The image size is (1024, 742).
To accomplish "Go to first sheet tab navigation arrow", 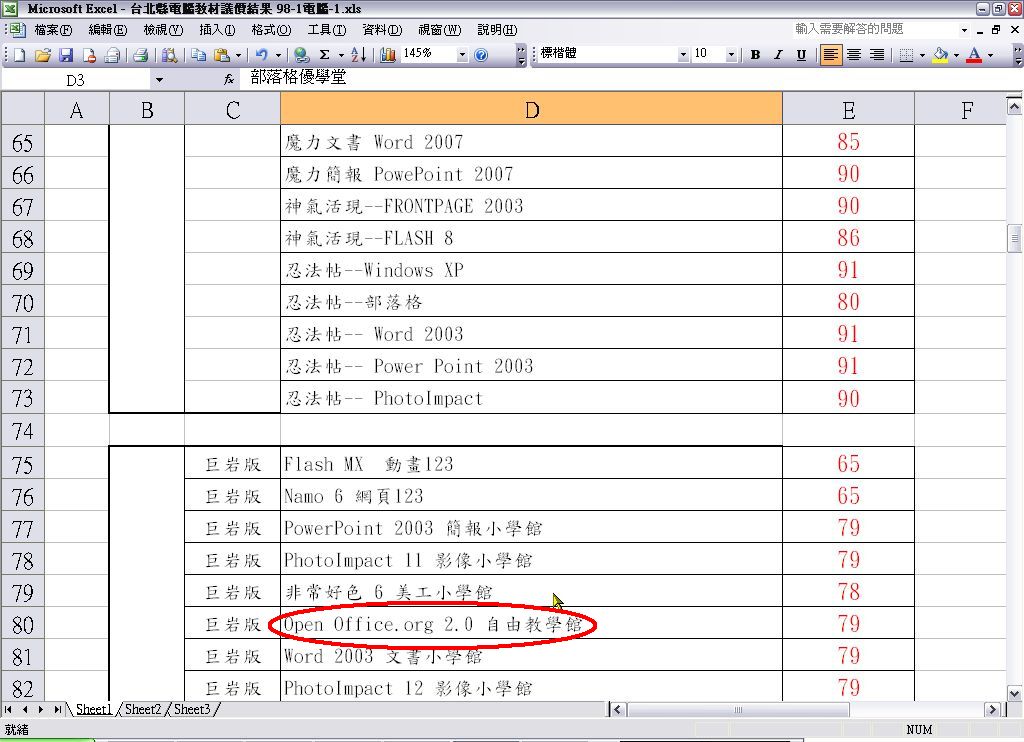I will pyautogui.click(x=8, y=709).
